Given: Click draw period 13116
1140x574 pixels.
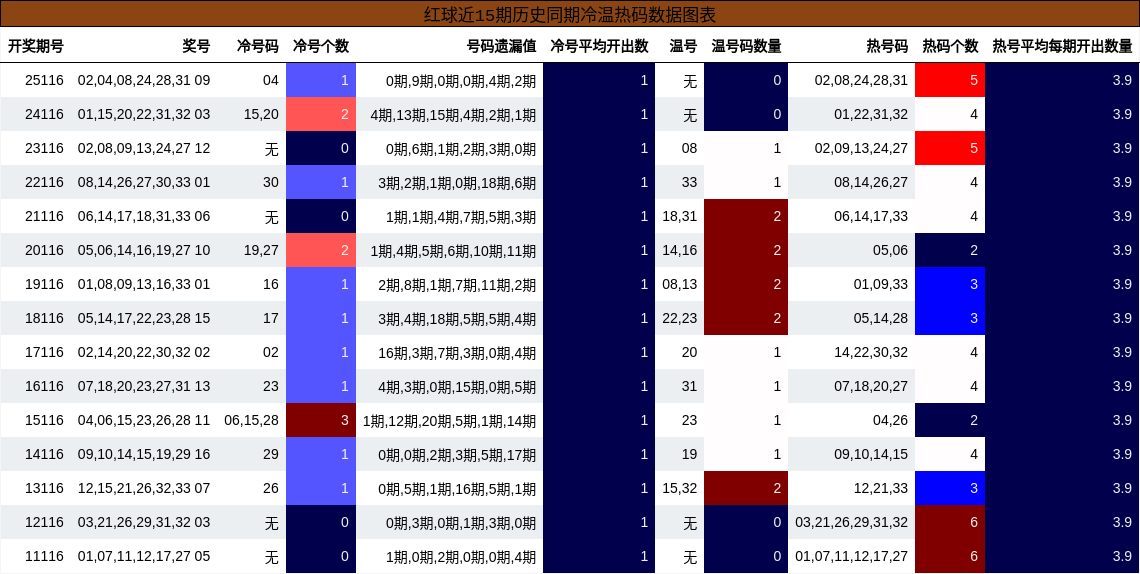Looking at the screenshot, I should point(44,488).
